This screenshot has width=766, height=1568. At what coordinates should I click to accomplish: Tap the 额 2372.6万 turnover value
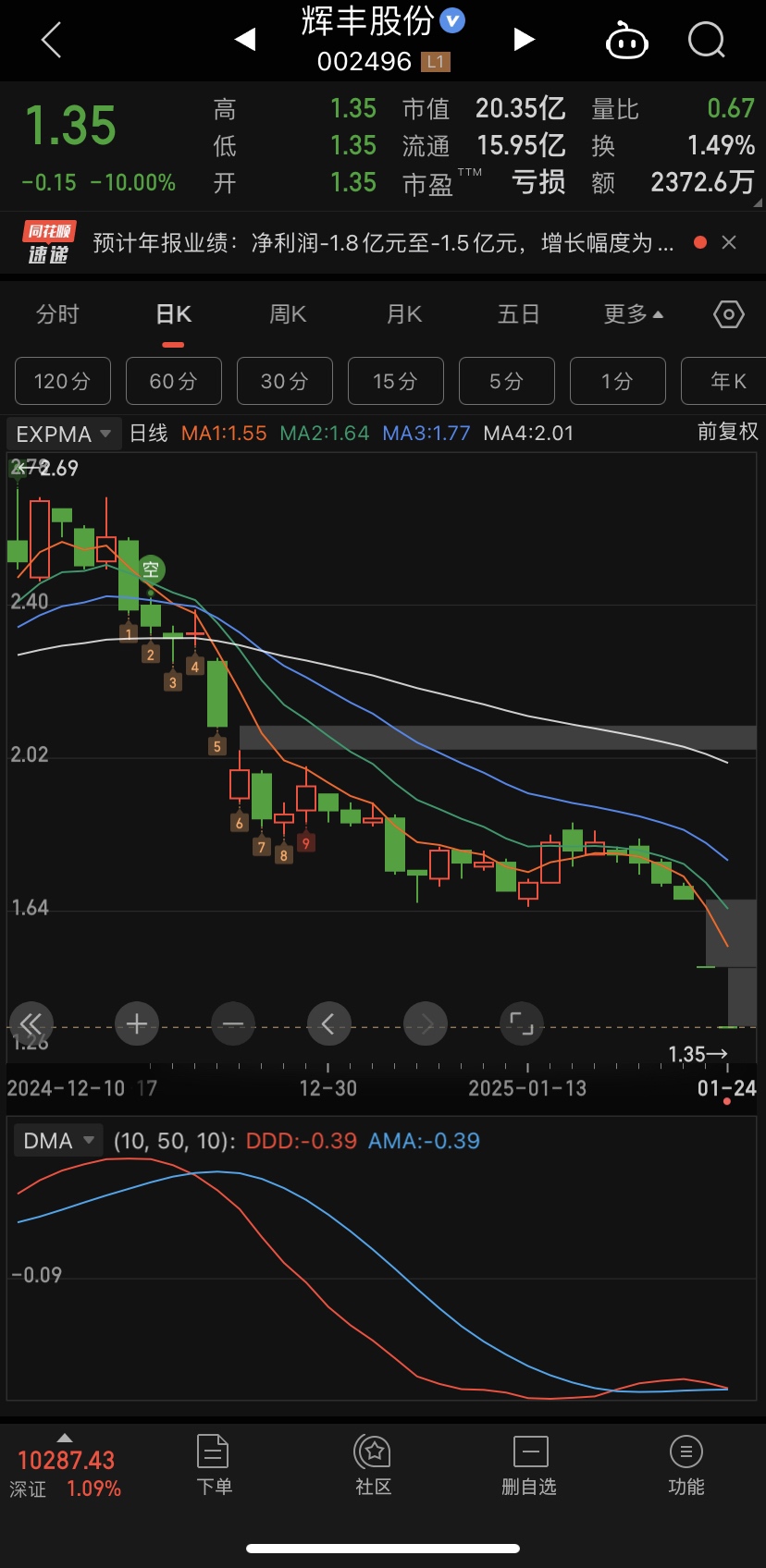[703, 182]
